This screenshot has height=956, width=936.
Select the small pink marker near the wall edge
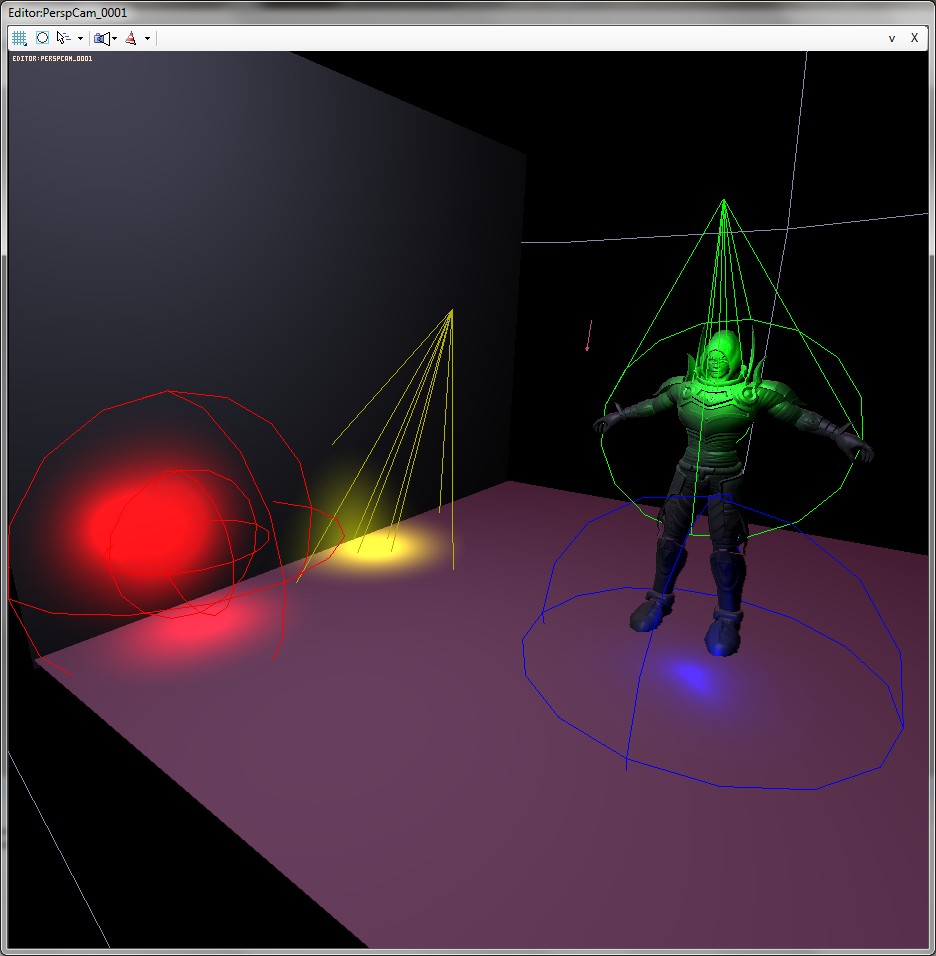589,335
